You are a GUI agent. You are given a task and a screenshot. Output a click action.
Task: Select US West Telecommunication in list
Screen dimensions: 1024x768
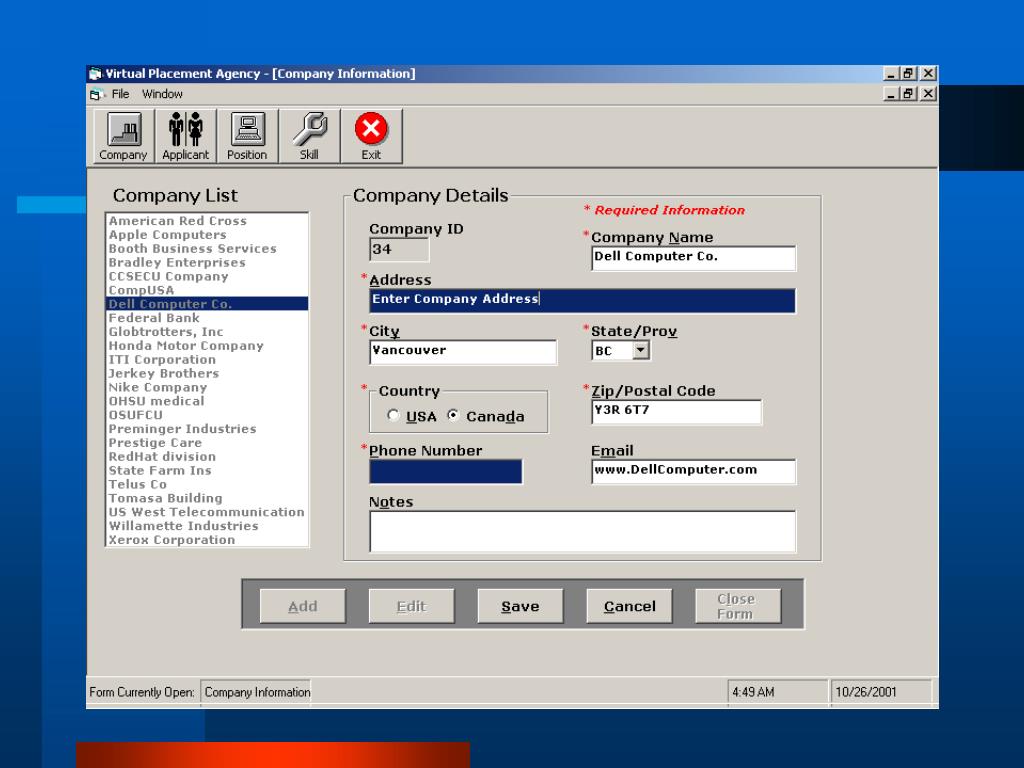(x=207, y=511)
